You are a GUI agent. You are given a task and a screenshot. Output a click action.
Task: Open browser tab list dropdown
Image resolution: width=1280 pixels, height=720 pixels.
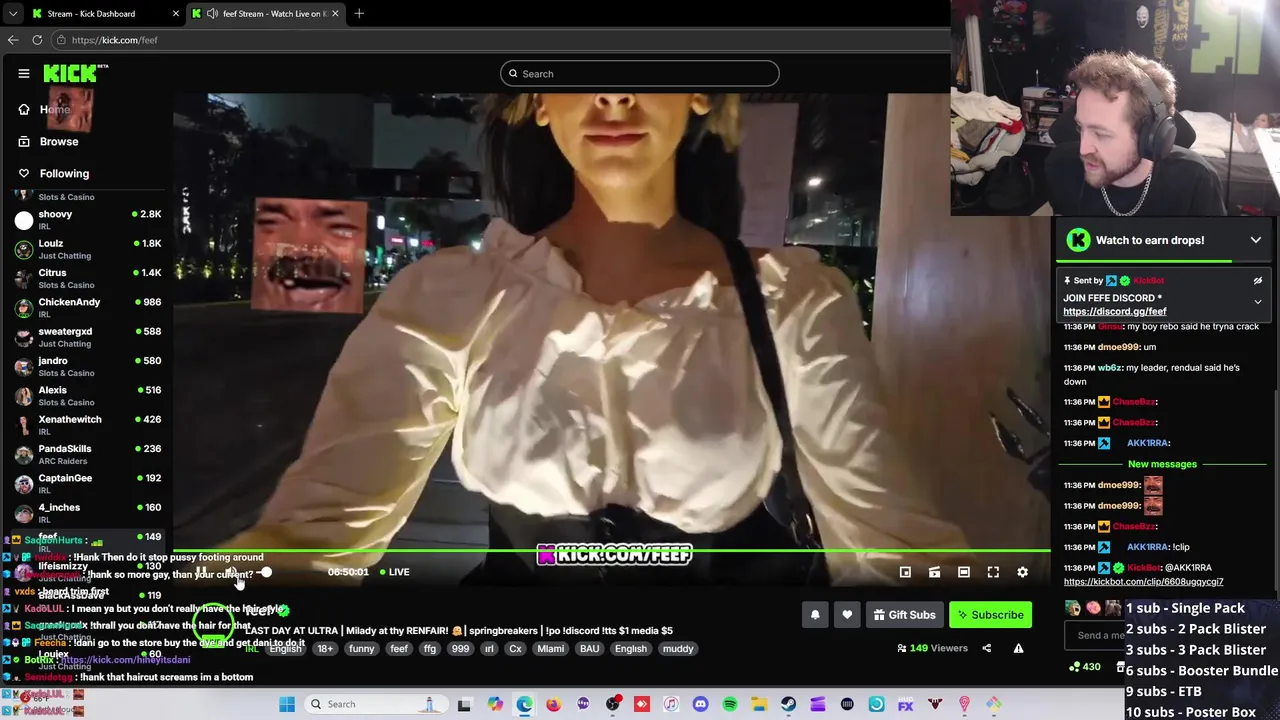(12, 13)
